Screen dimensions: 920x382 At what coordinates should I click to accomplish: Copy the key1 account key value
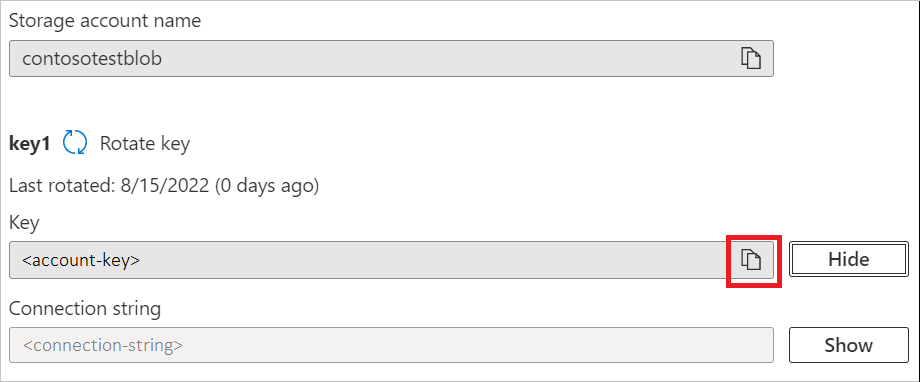coord(750,259)
